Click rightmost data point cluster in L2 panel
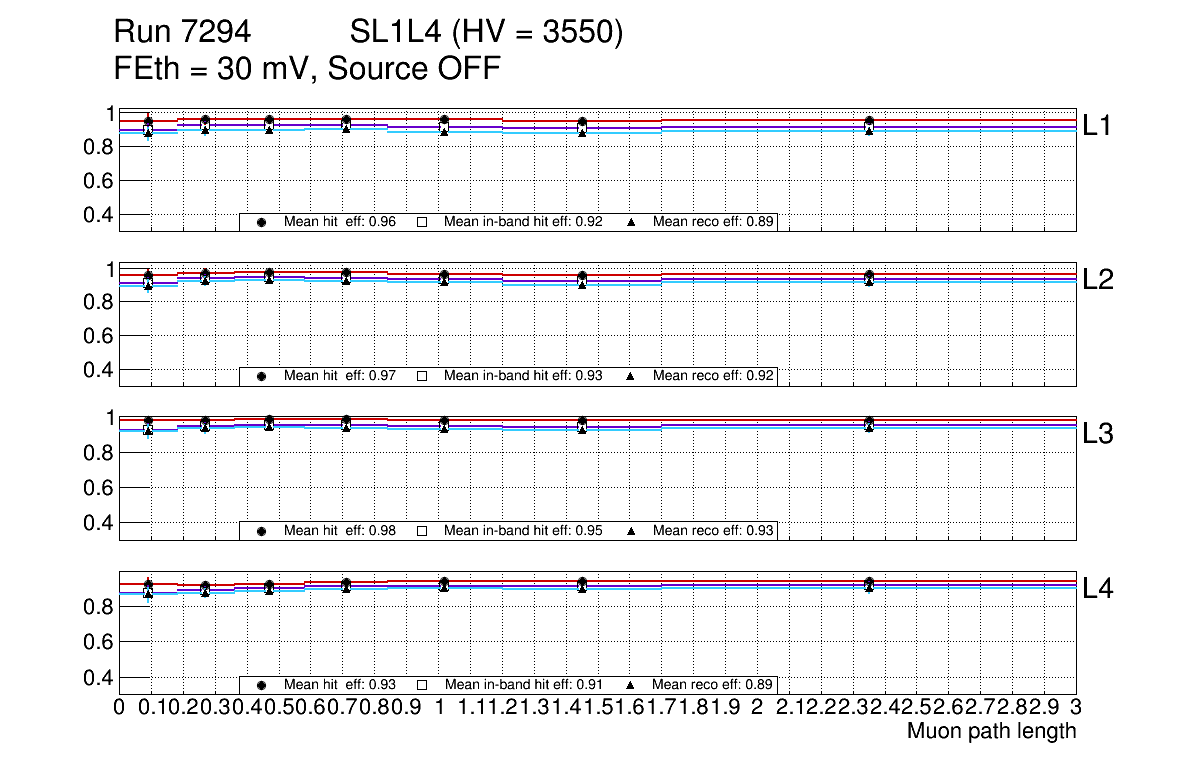This screenshot has height=772, width=1196. pyautogui.click(x=869, y=278)
